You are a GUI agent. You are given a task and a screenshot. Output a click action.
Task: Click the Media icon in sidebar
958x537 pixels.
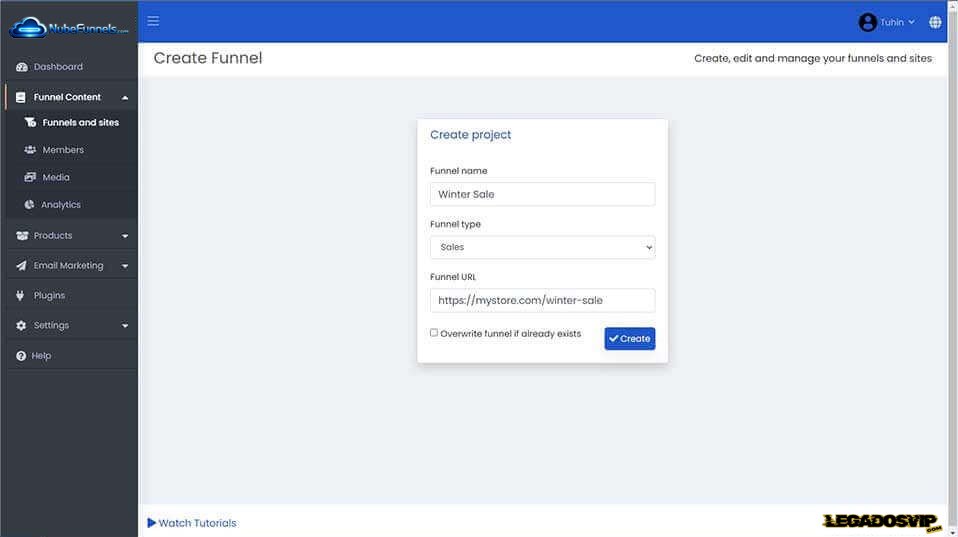[x=30, y=177]
